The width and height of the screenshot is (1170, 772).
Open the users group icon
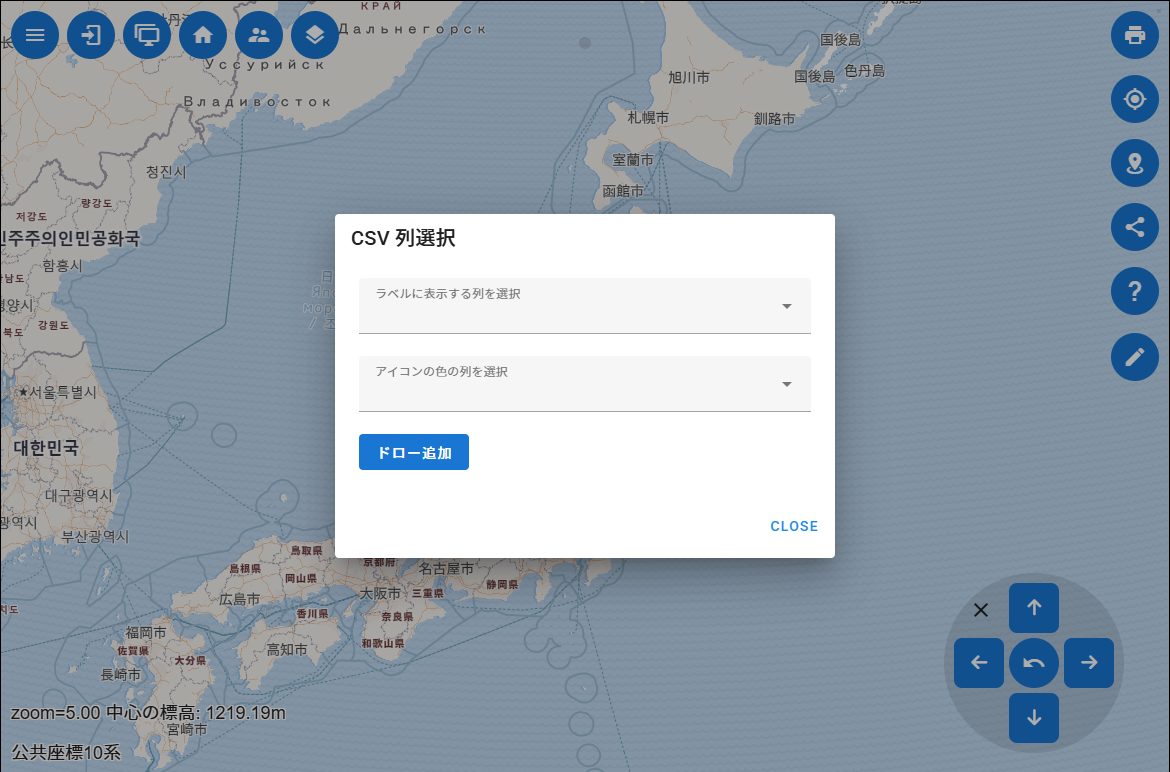click(259, 35)
